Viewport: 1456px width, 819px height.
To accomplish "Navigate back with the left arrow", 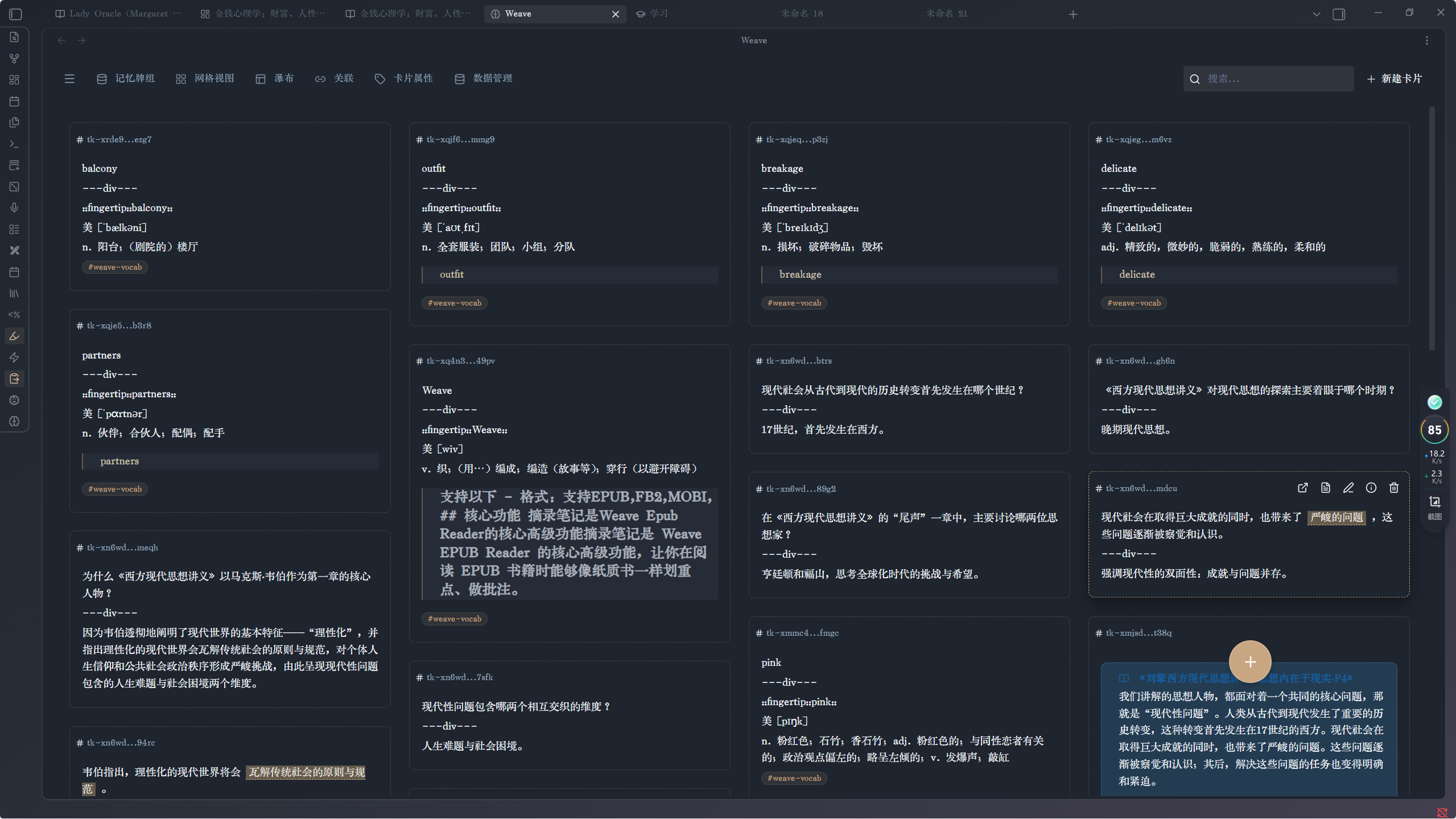I will tap(61, 40).
